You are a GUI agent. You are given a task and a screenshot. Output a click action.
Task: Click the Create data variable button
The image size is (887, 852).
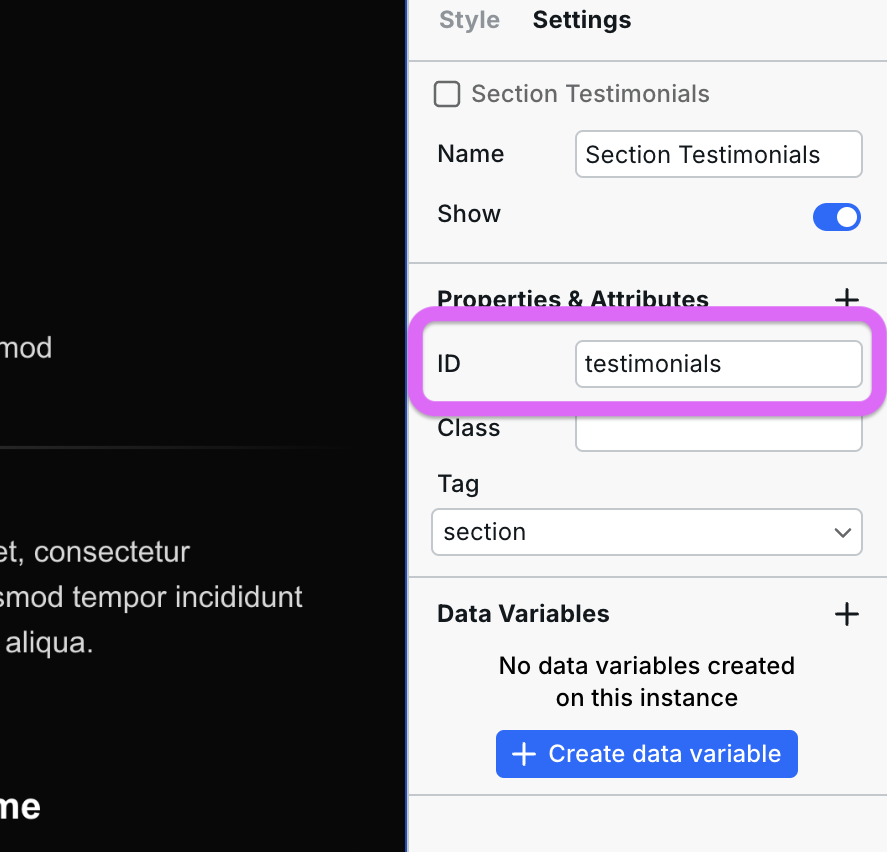[646, 754]
